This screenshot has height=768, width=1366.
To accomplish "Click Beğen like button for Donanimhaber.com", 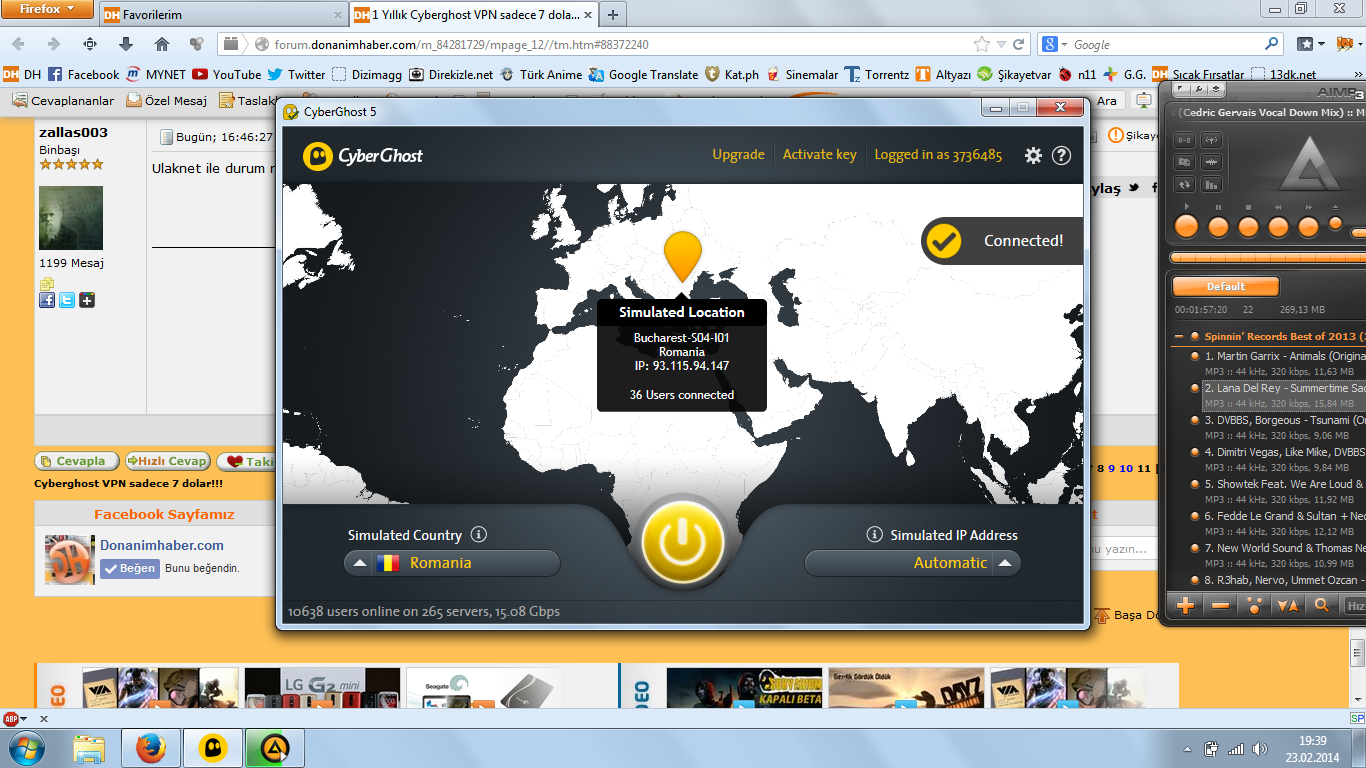I will point(130,568).
